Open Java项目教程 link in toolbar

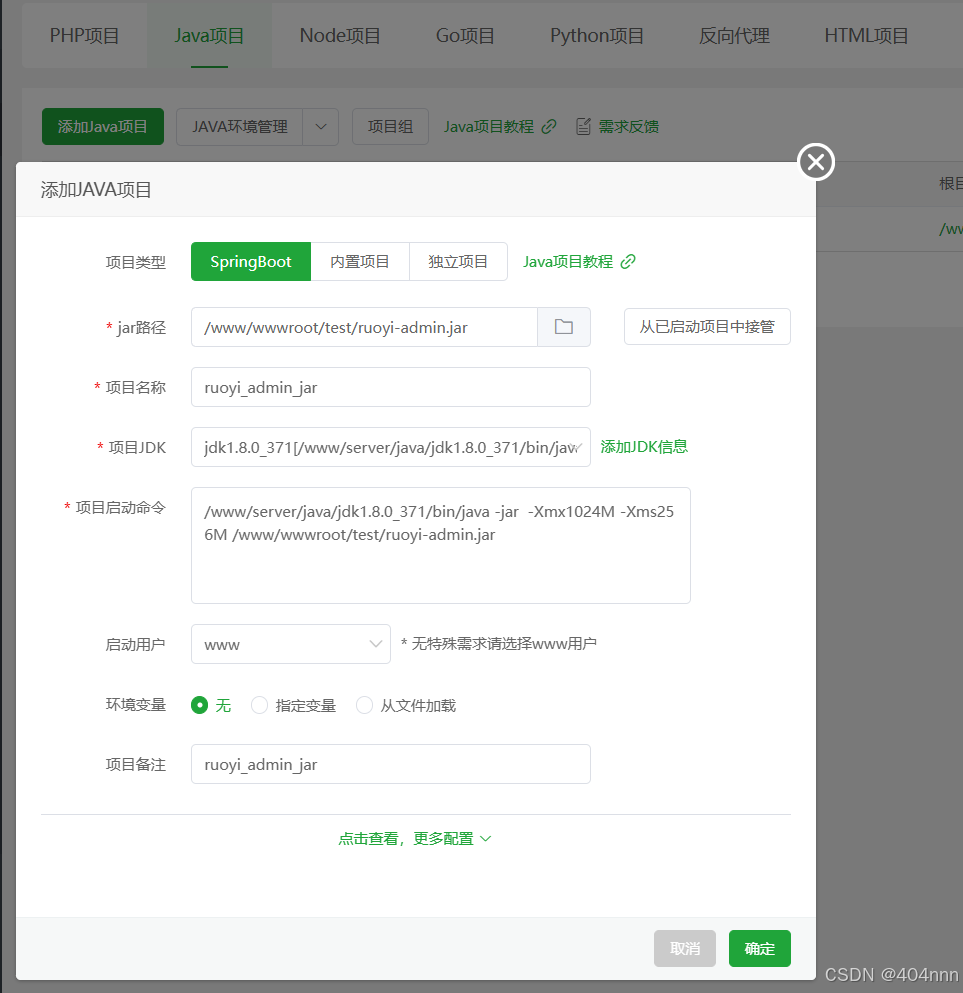[489, 127]
